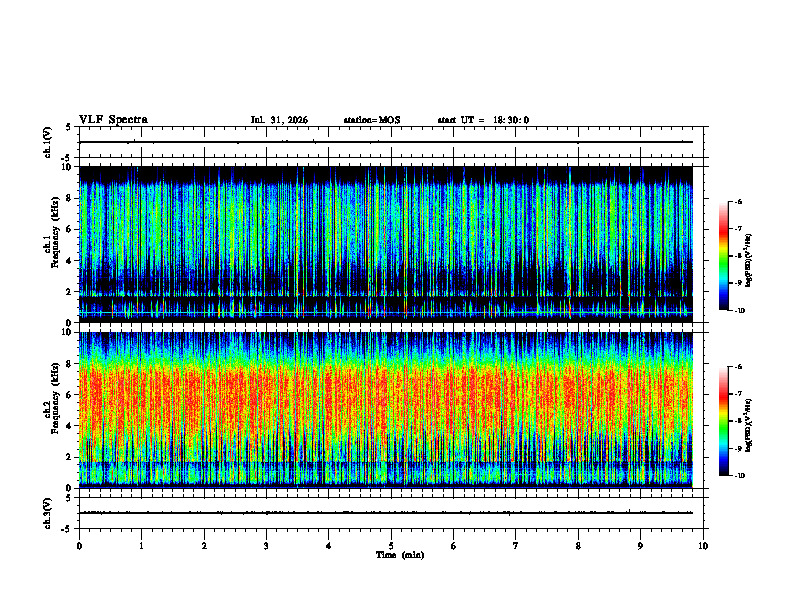This screenshot has height=612, width=792.
Task: Click the ch.1 spectrogram color scale bar
Action: click(x=724, y=256)
